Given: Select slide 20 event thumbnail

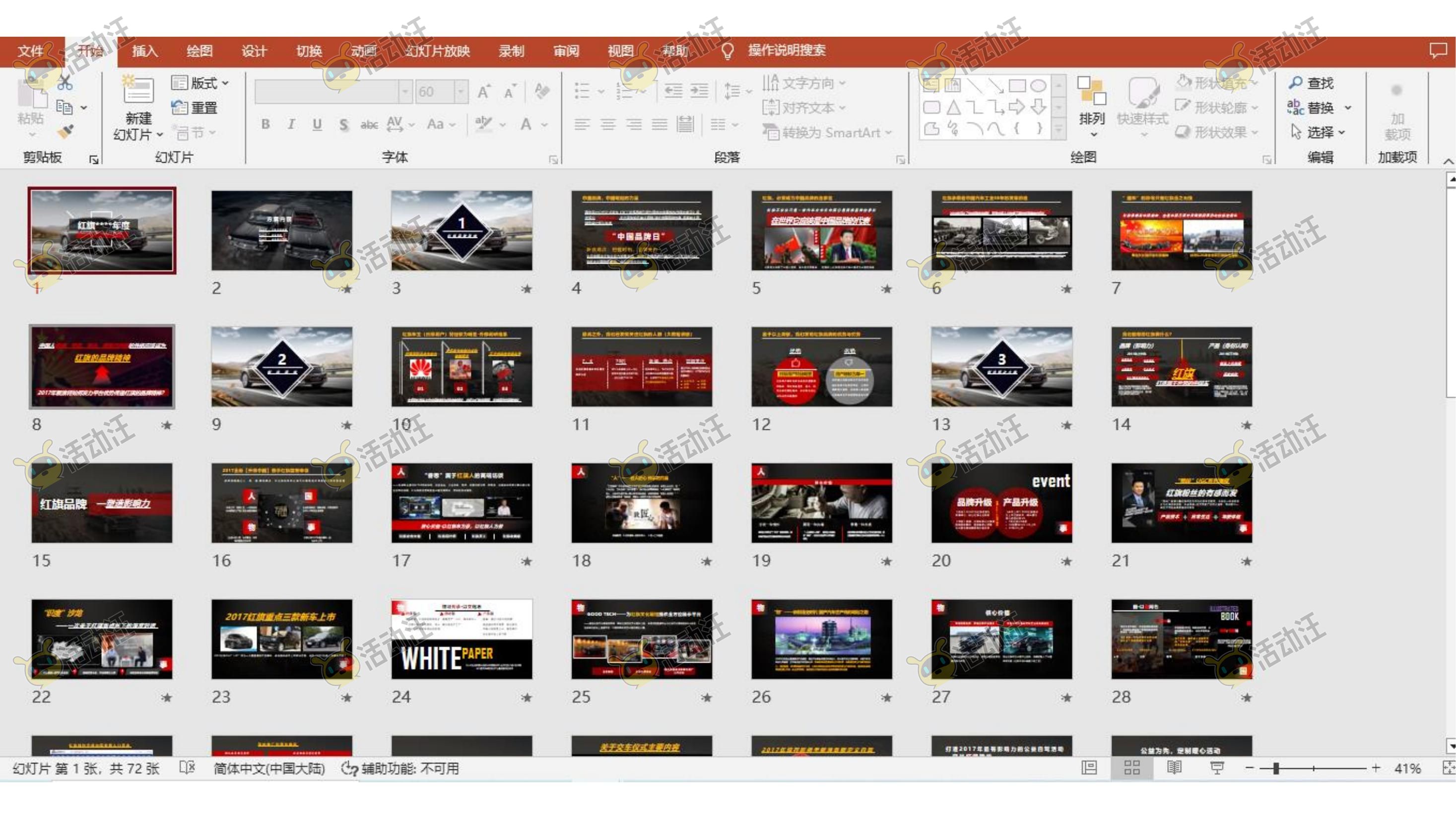Looking at the screenshot, I should tap(1001, 502).
